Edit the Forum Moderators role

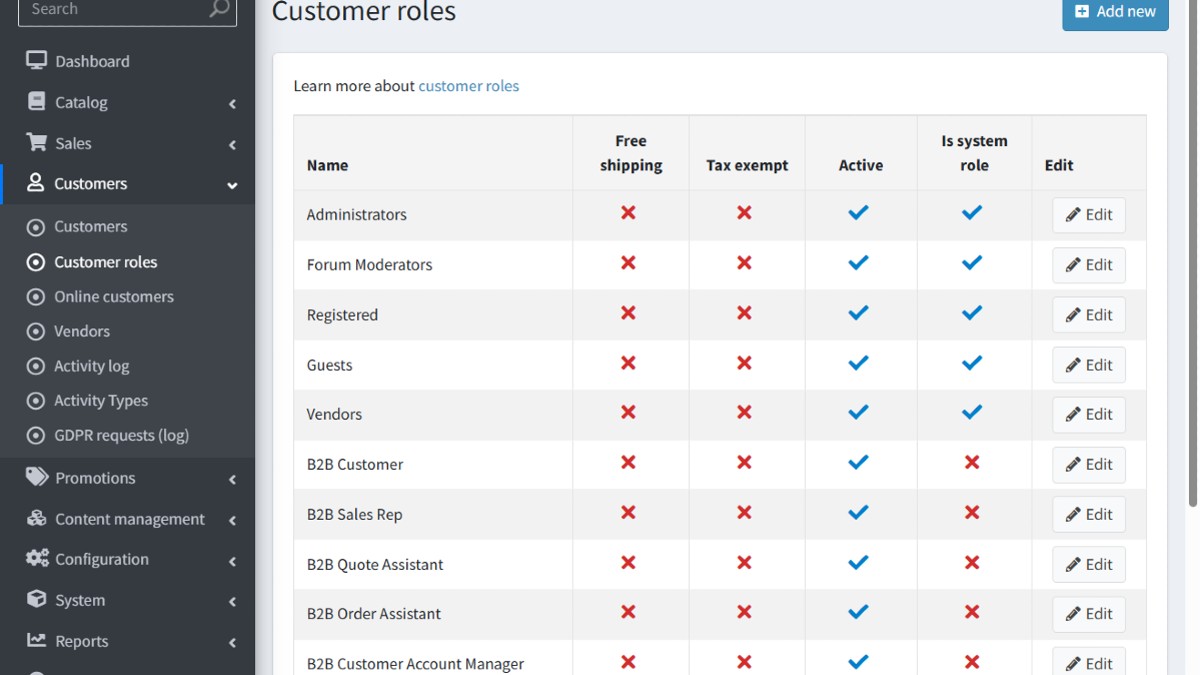(1089, 265)
